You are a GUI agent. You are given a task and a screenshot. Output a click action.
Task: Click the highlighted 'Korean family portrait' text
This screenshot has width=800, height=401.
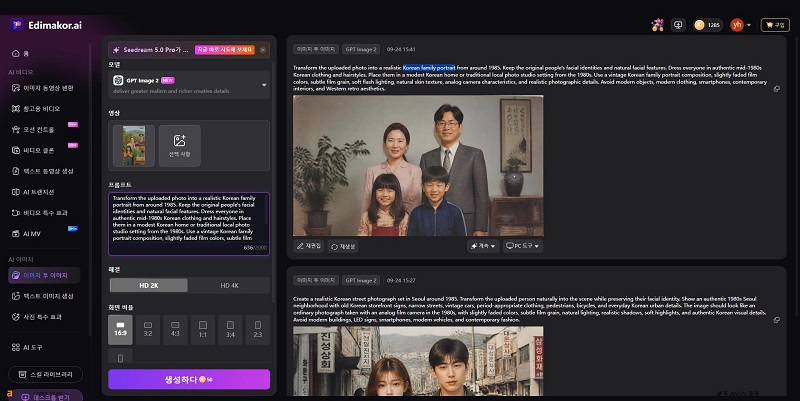[x=429, y=67]
